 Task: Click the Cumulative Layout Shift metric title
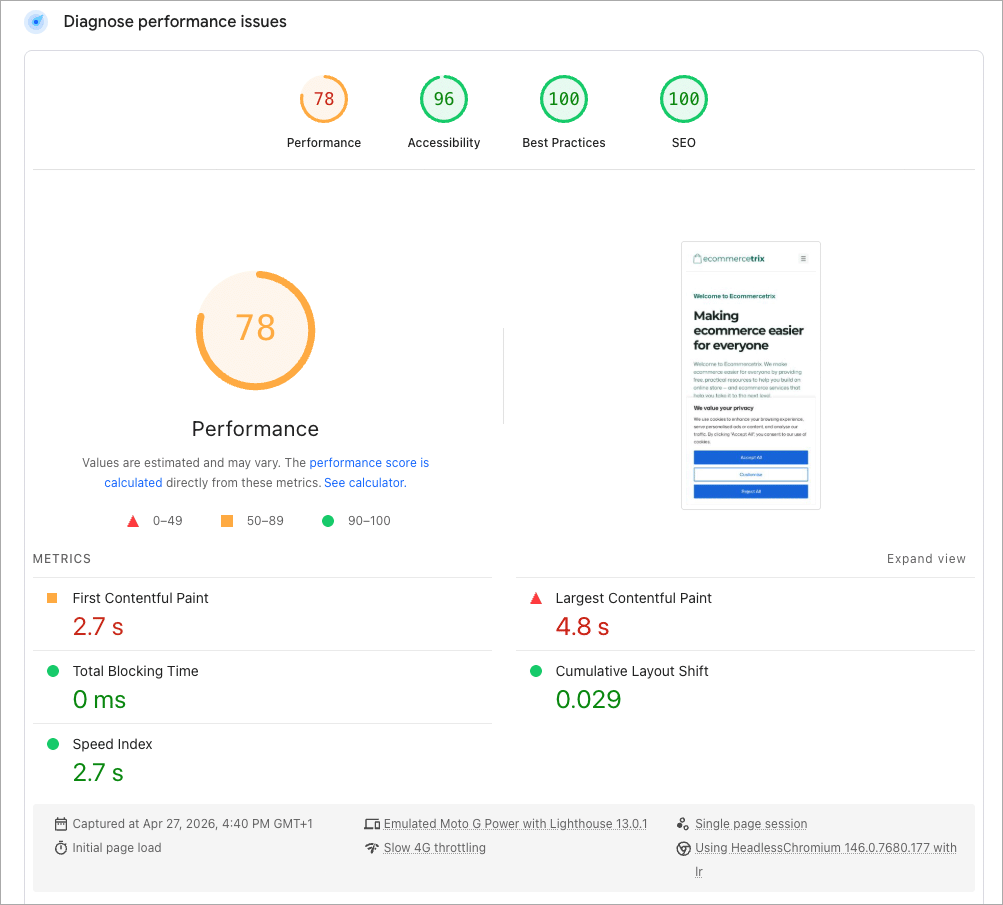632,671
